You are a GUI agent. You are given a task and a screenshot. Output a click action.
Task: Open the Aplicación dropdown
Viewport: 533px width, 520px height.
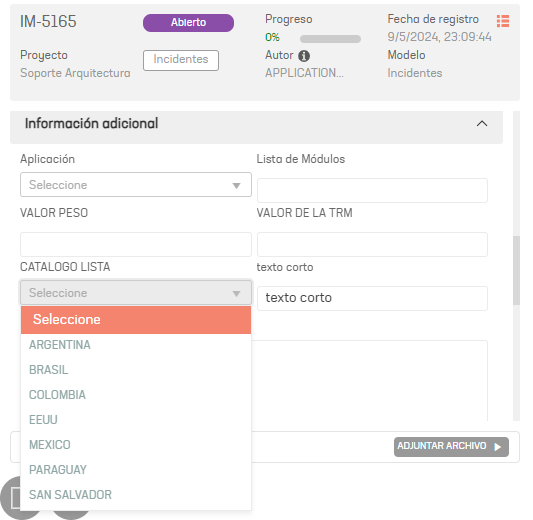click(136, 185)
